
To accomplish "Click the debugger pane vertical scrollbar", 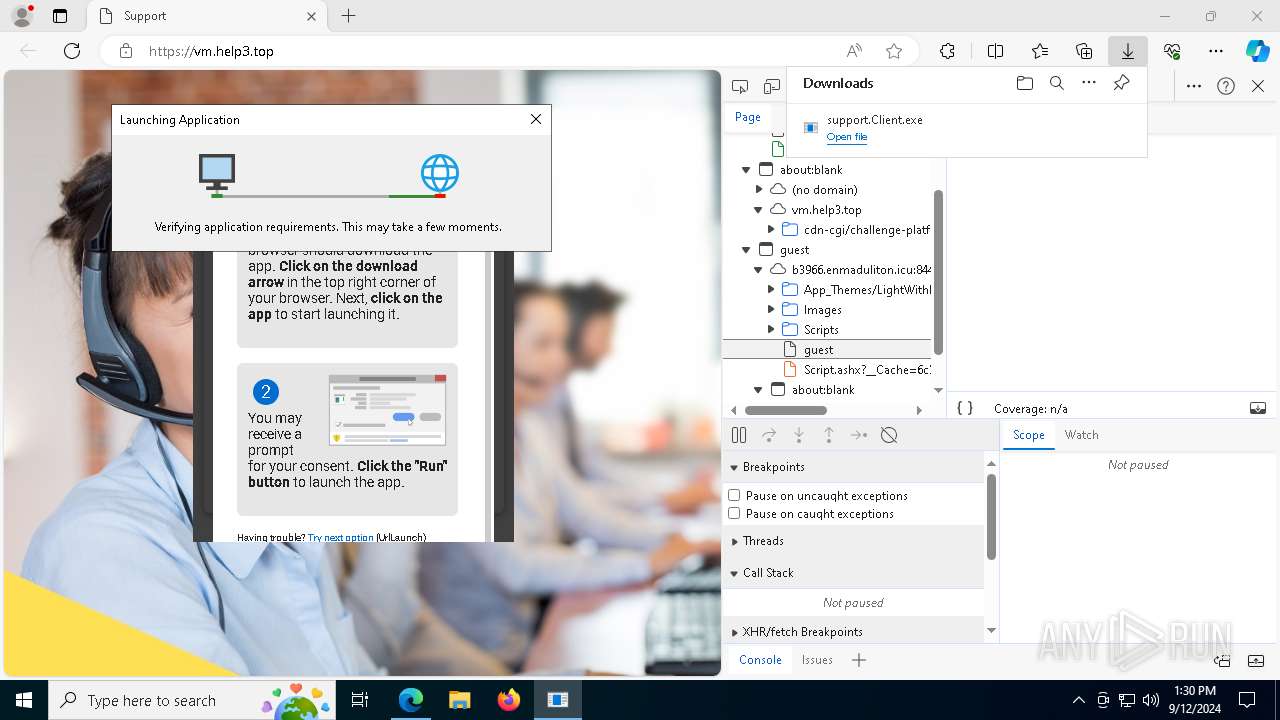I will click(991, 517).
